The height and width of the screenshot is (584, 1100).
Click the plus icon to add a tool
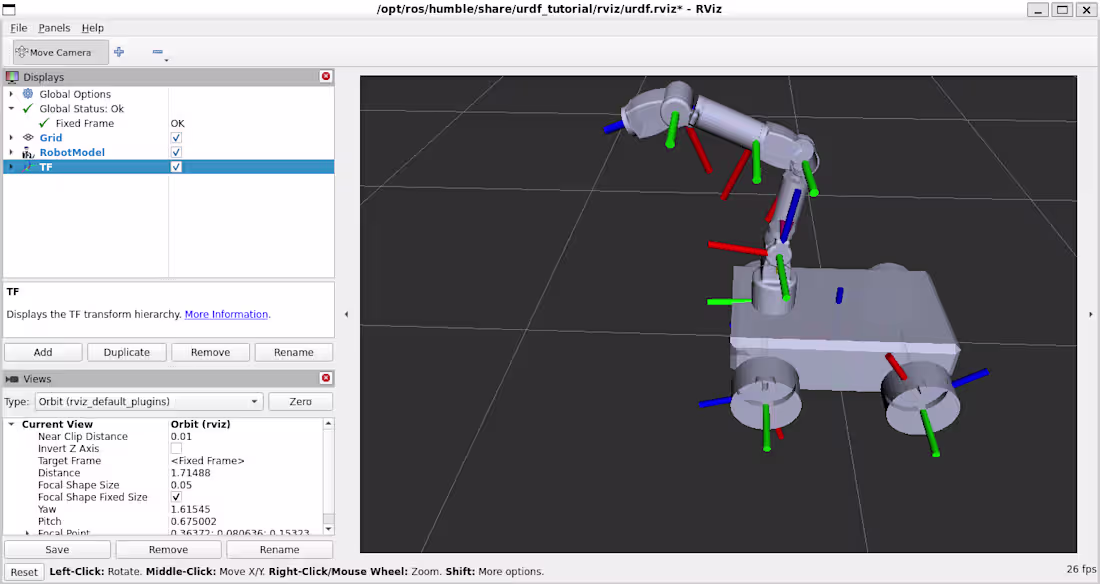118,51
